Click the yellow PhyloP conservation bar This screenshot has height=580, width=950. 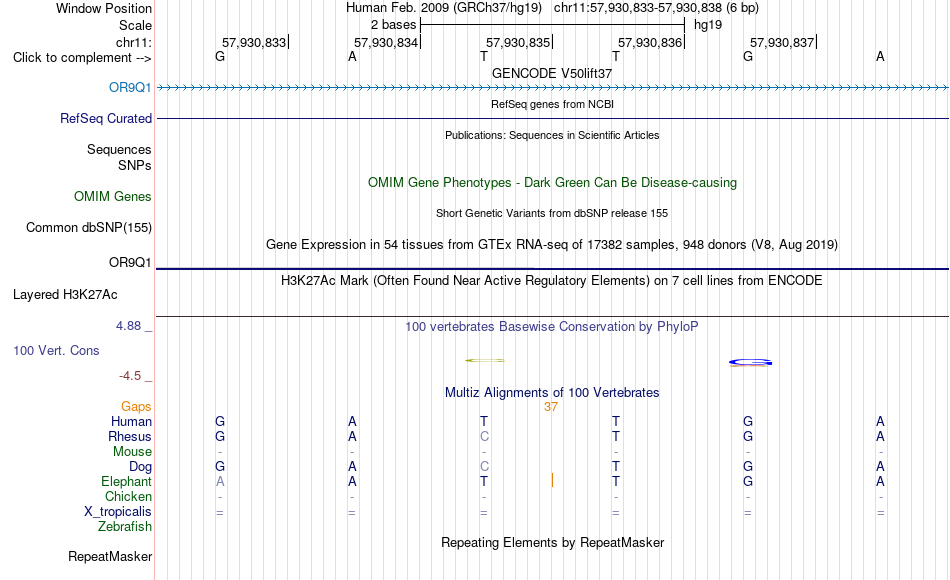[x=485, y=361]
